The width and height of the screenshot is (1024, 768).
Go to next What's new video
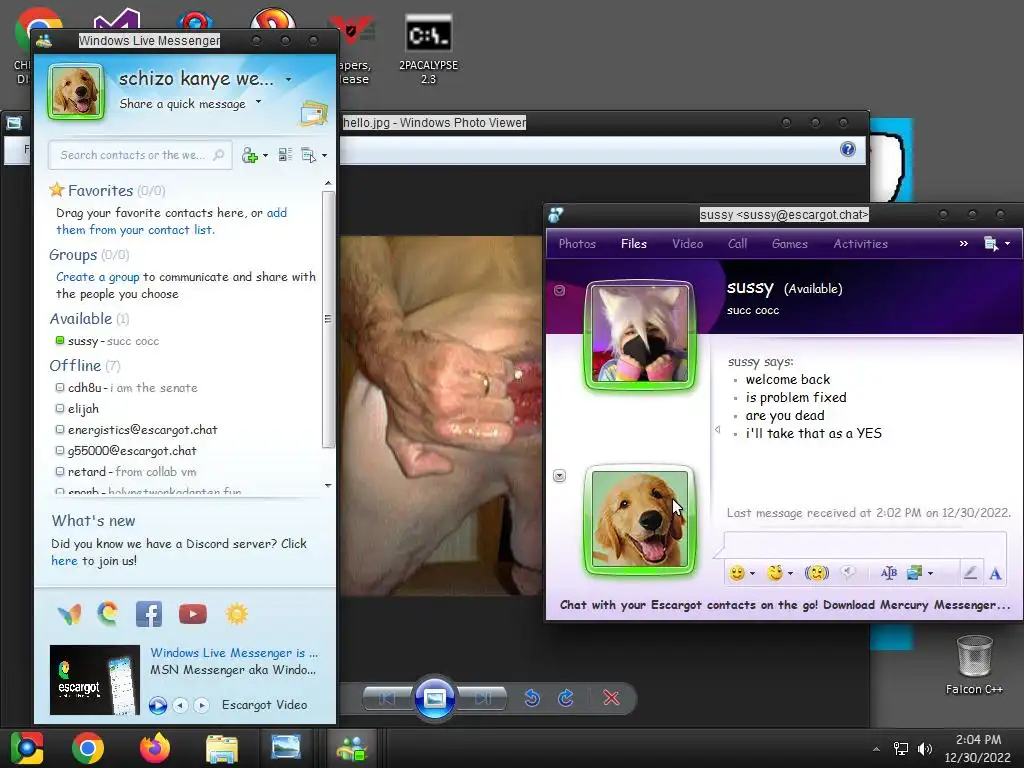click(x=202, y=705)
